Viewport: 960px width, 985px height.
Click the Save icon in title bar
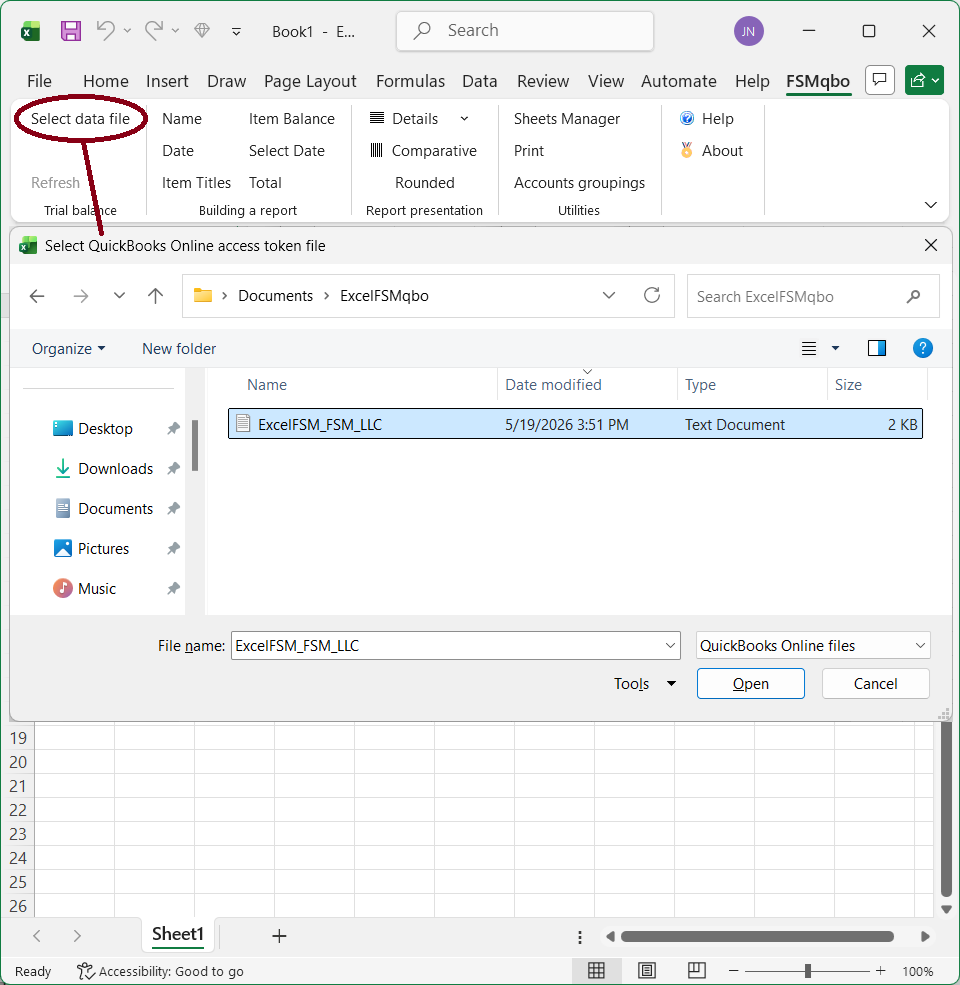[x=70, y=31]
